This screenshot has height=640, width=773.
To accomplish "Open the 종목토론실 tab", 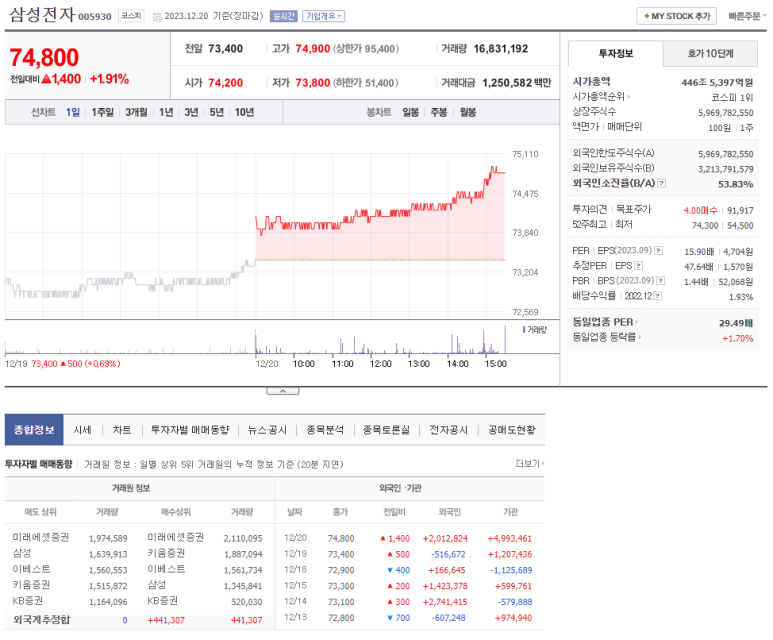I will click(x=386, y=430).
